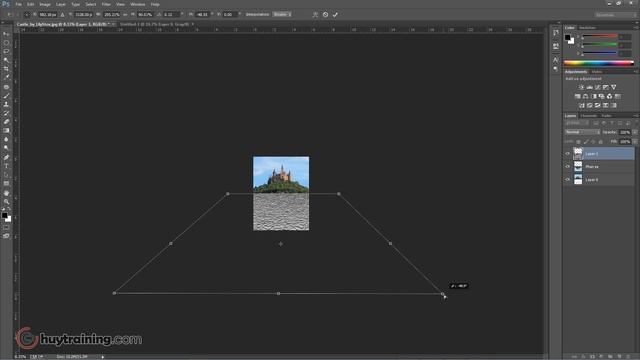Add an Invert adjustment
Screen dimensions: 640x360
(x=582, y=105)
